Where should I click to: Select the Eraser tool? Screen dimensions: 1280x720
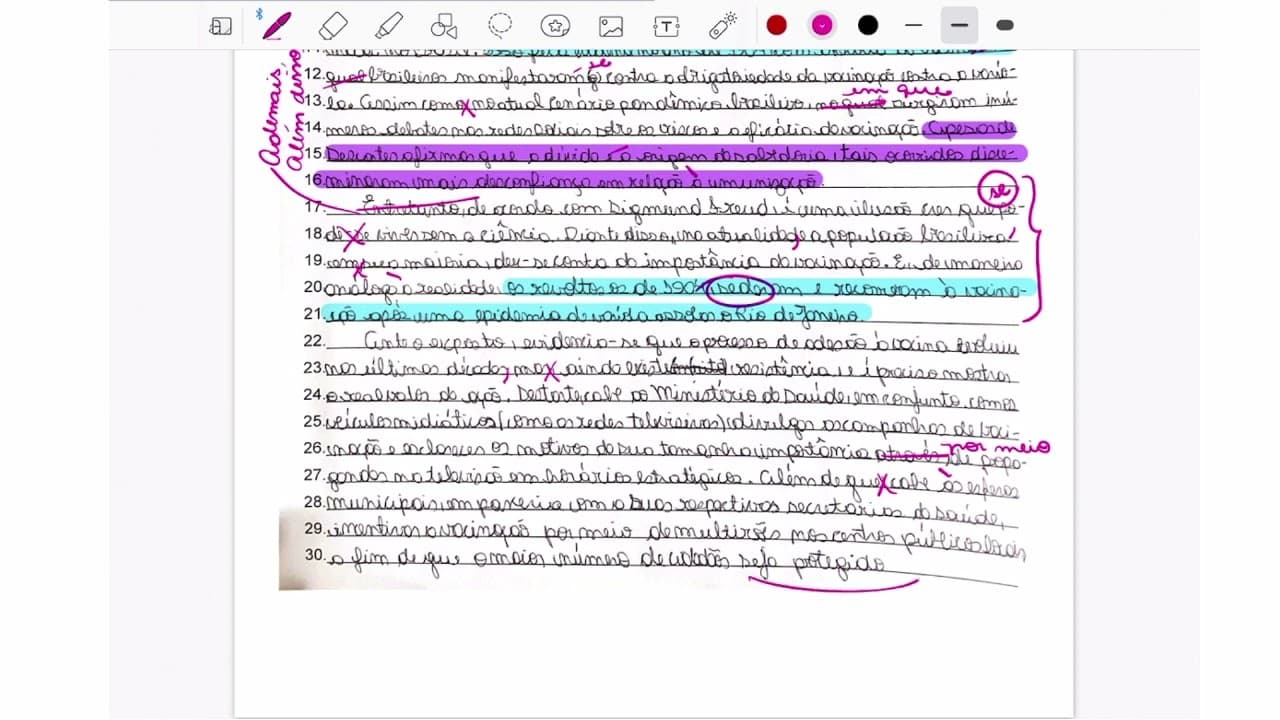click(333, 25)
